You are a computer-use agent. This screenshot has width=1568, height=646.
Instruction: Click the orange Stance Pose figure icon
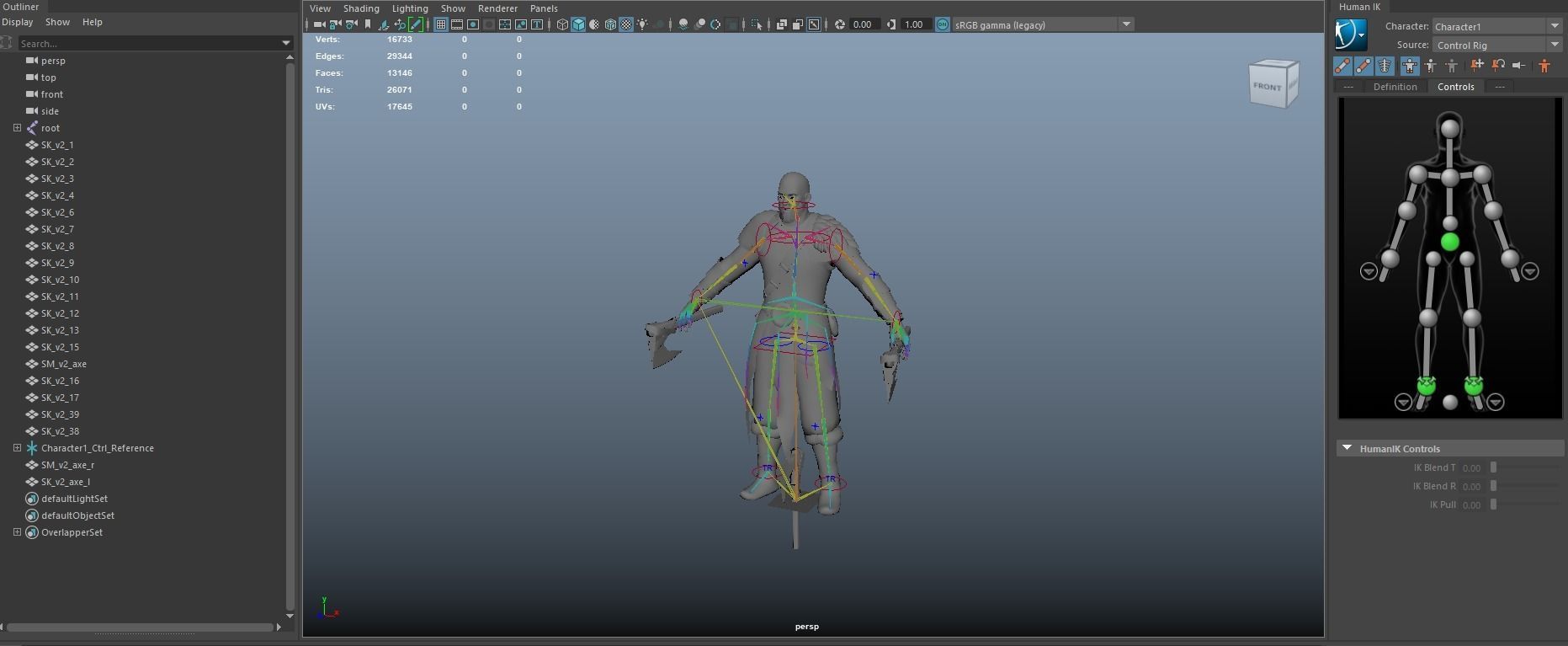(x=1544, y=65)
